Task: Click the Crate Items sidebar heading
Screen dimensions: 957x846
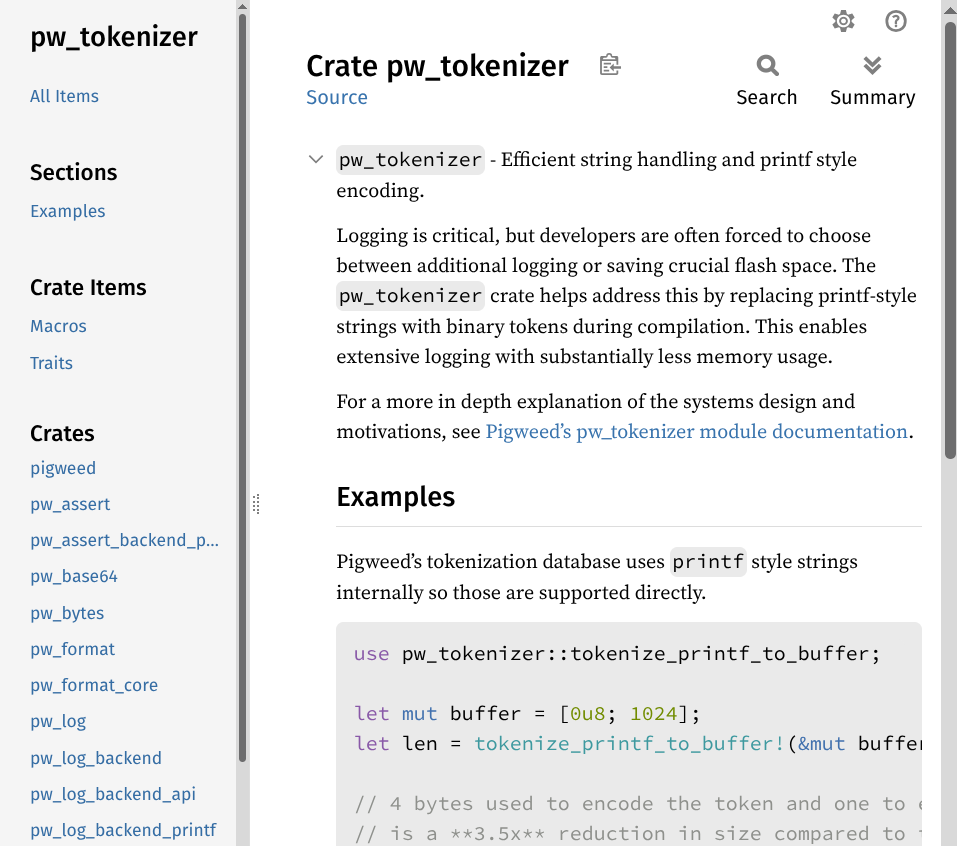Action: point(88,287)
